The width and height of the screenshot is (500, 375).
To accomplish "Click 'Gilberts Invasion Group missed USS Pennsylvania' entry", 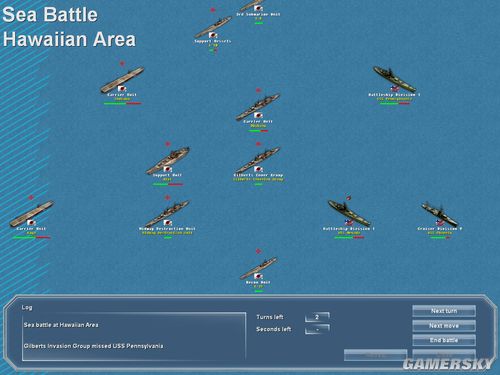I will click(93, 346).
